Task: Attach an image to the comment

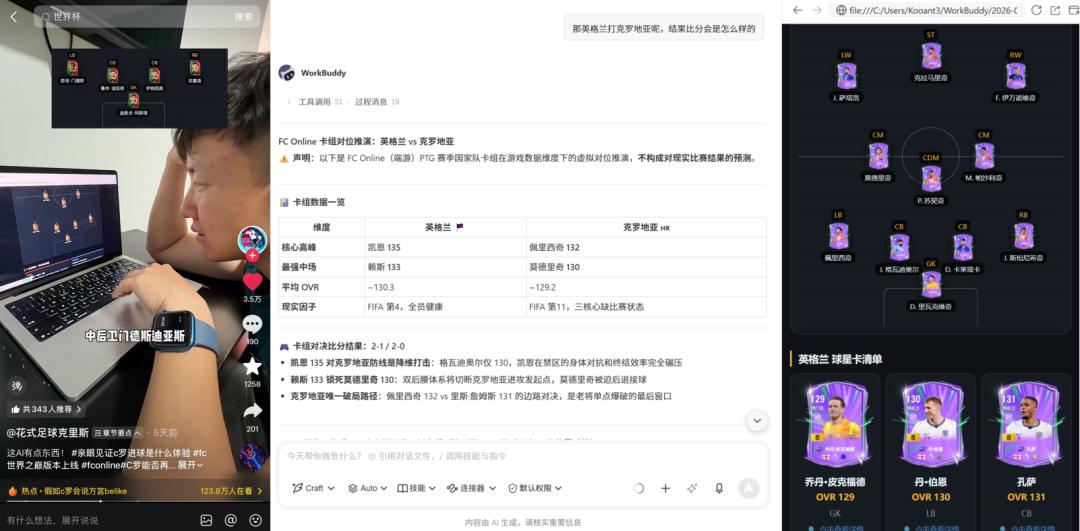Action: point(206,520)
